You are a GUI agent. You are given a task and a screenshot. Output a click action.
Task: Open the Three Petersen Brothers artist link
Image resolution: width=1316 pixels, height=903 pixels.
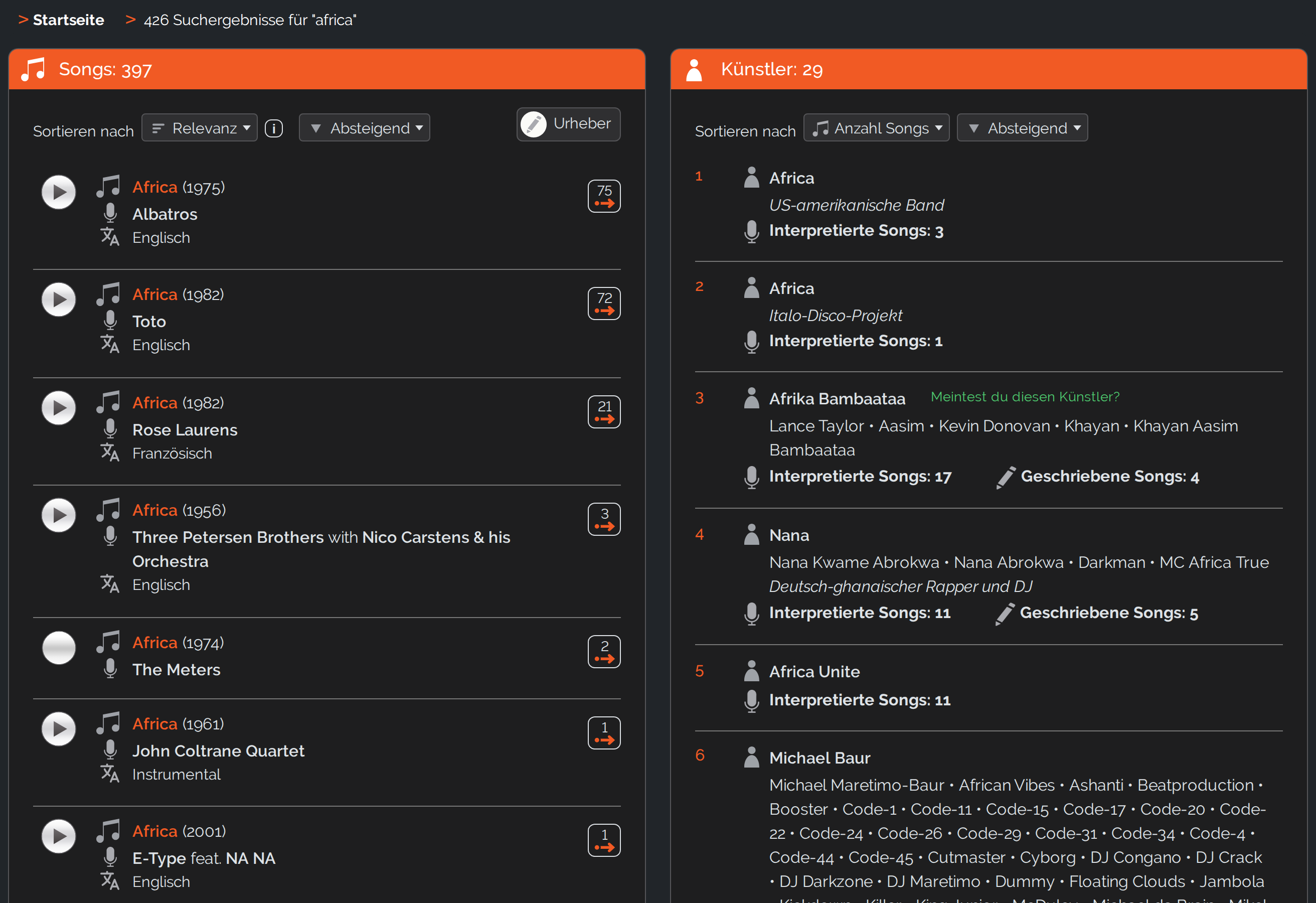pos(228,537)
